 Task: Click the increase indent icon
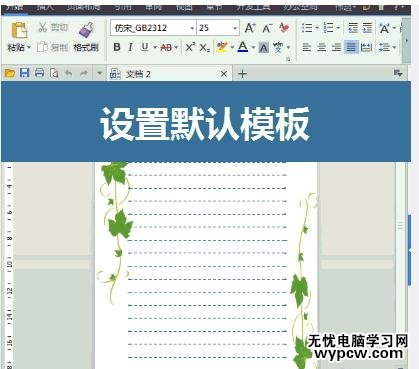tap(367, 28)
